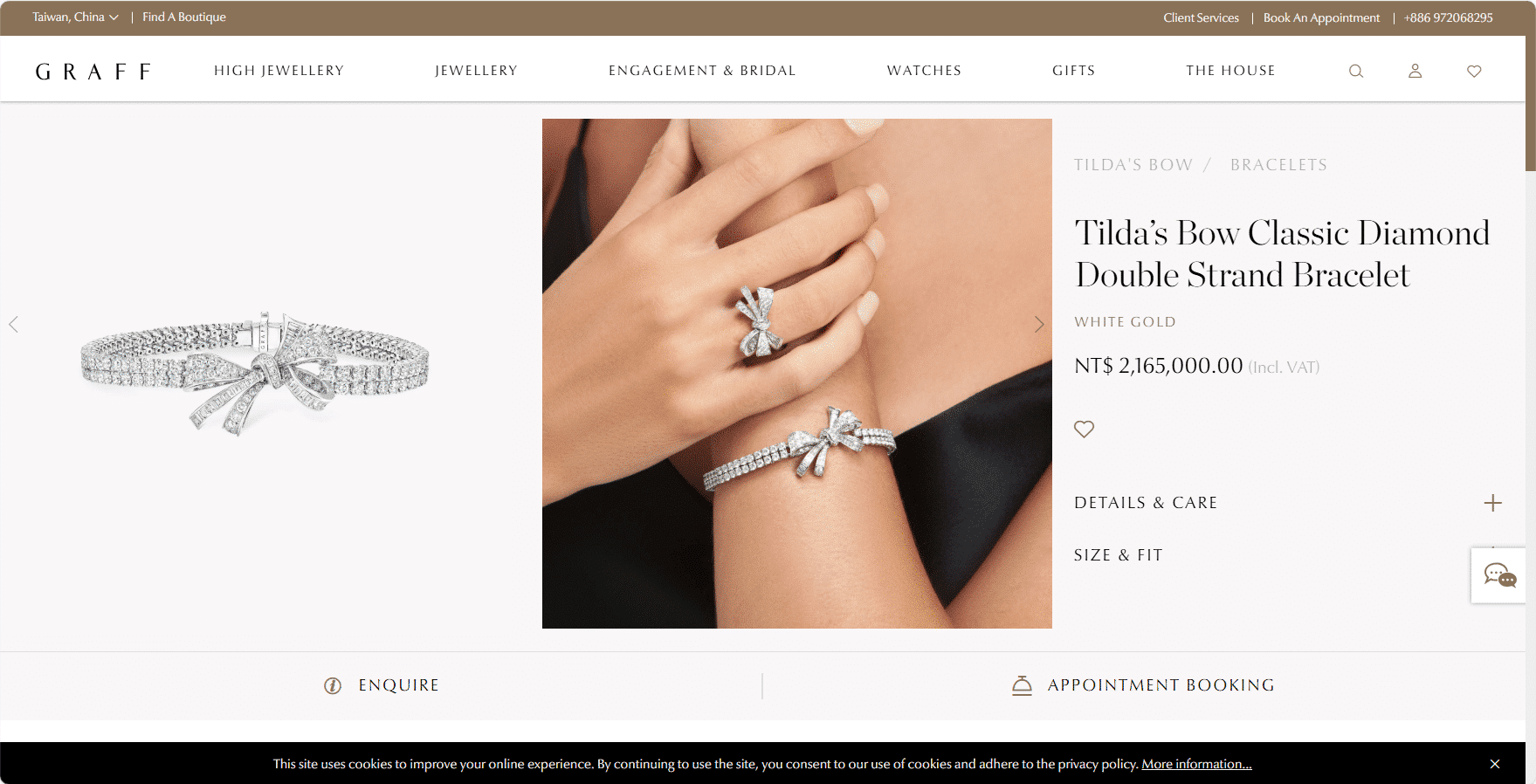The height and width of the screenshot is (784, 1536).
Task: Select the bracelet product image thumbnail
Action: [x=255, y=374]
